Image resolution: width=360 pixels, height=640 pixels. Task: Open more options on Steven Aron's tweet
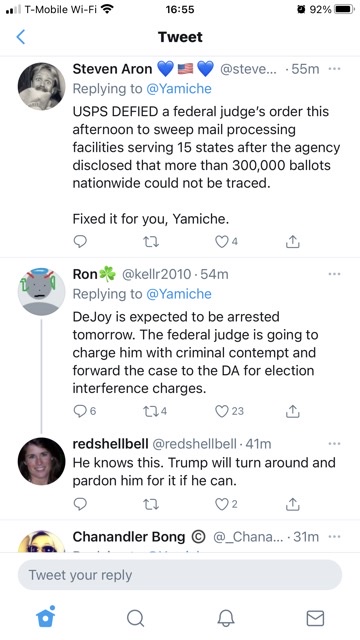(334, 69)
